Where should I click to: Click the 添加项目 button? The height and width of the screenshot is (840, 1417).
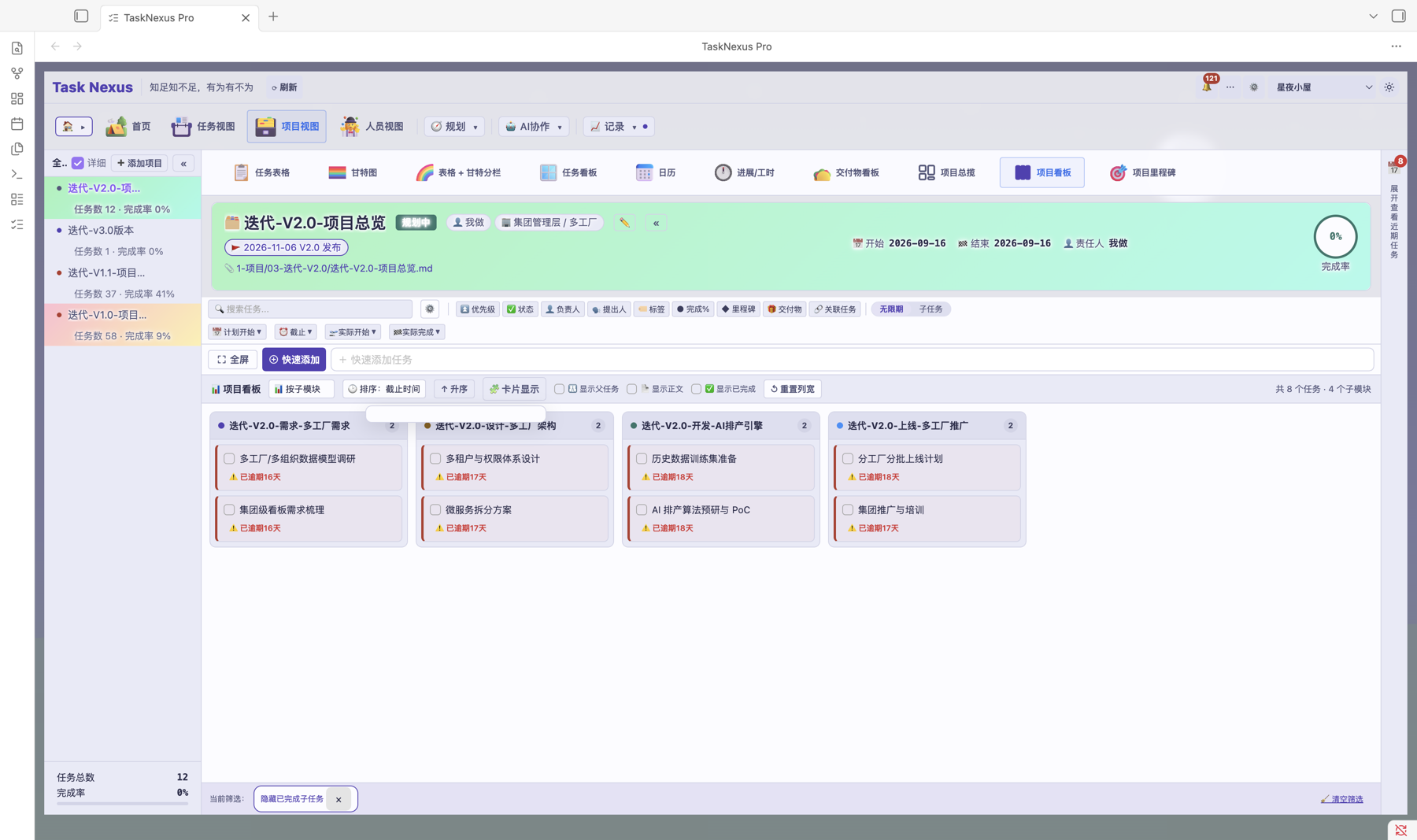(x=139, y=163)
